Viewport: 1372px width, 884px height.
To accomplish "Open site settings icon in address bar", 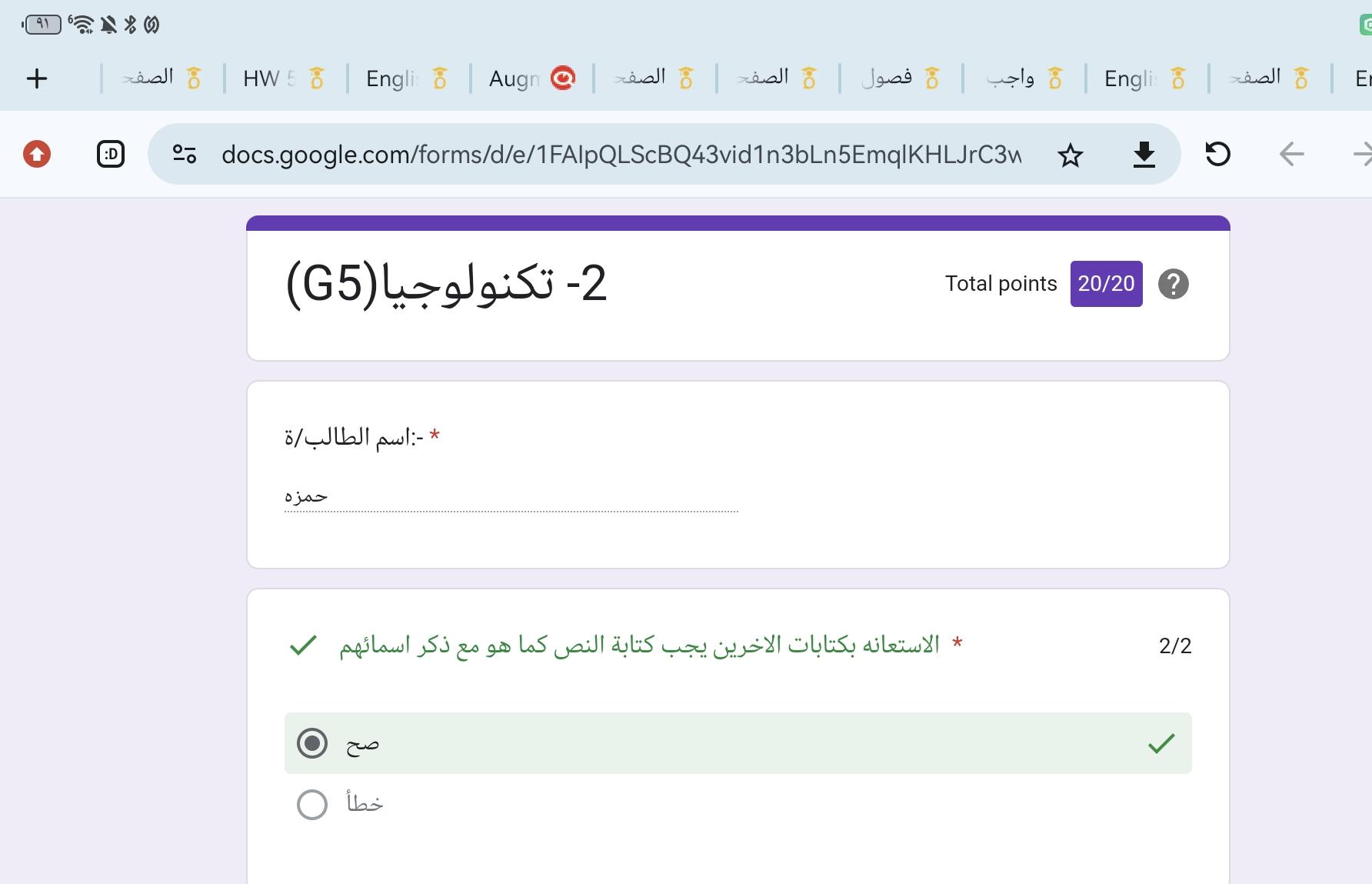I will 185,154.
